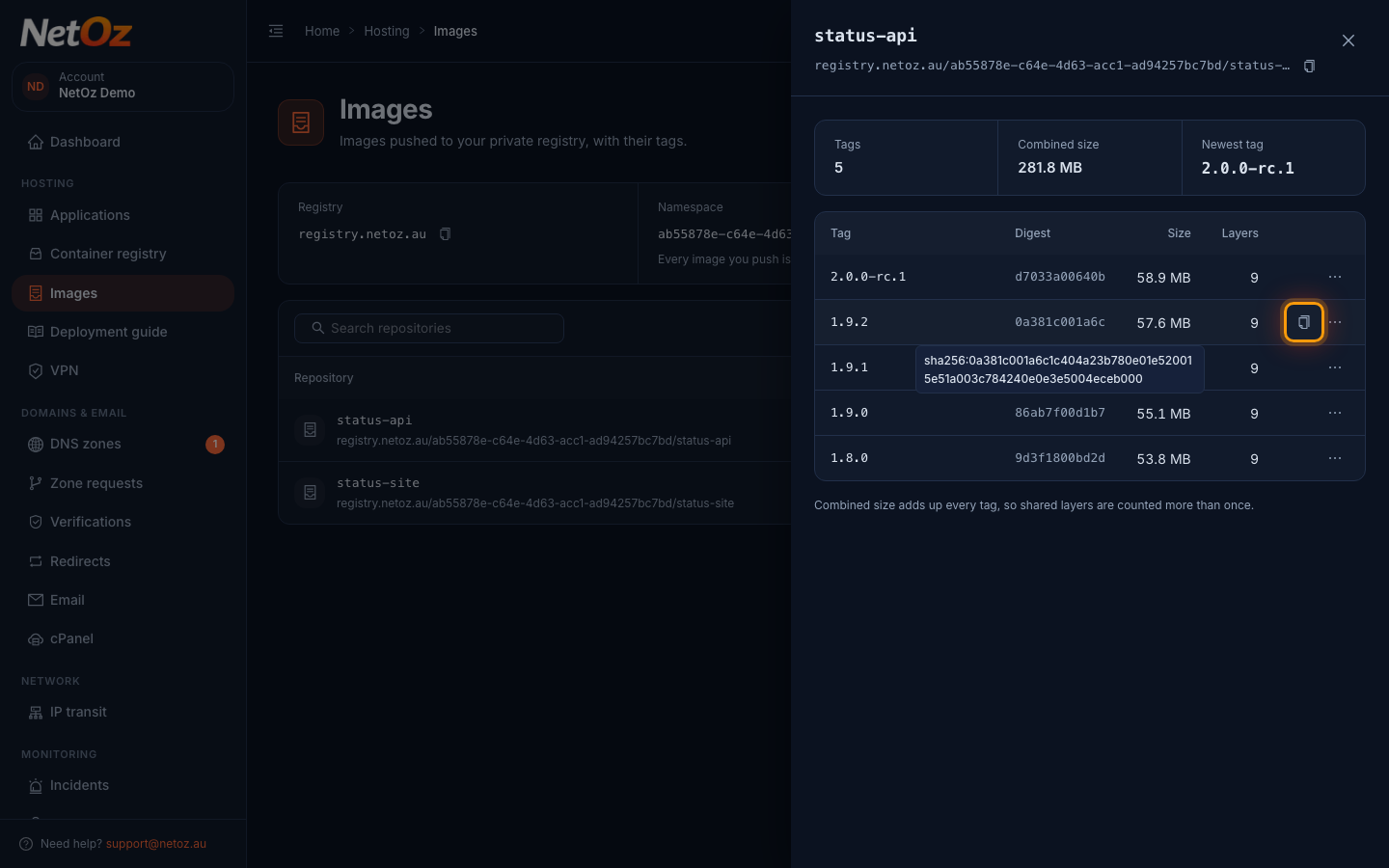Select digest 86ab7f00d1b7
Screen dimensions: 1389x868
click(x=1060, y=413)
